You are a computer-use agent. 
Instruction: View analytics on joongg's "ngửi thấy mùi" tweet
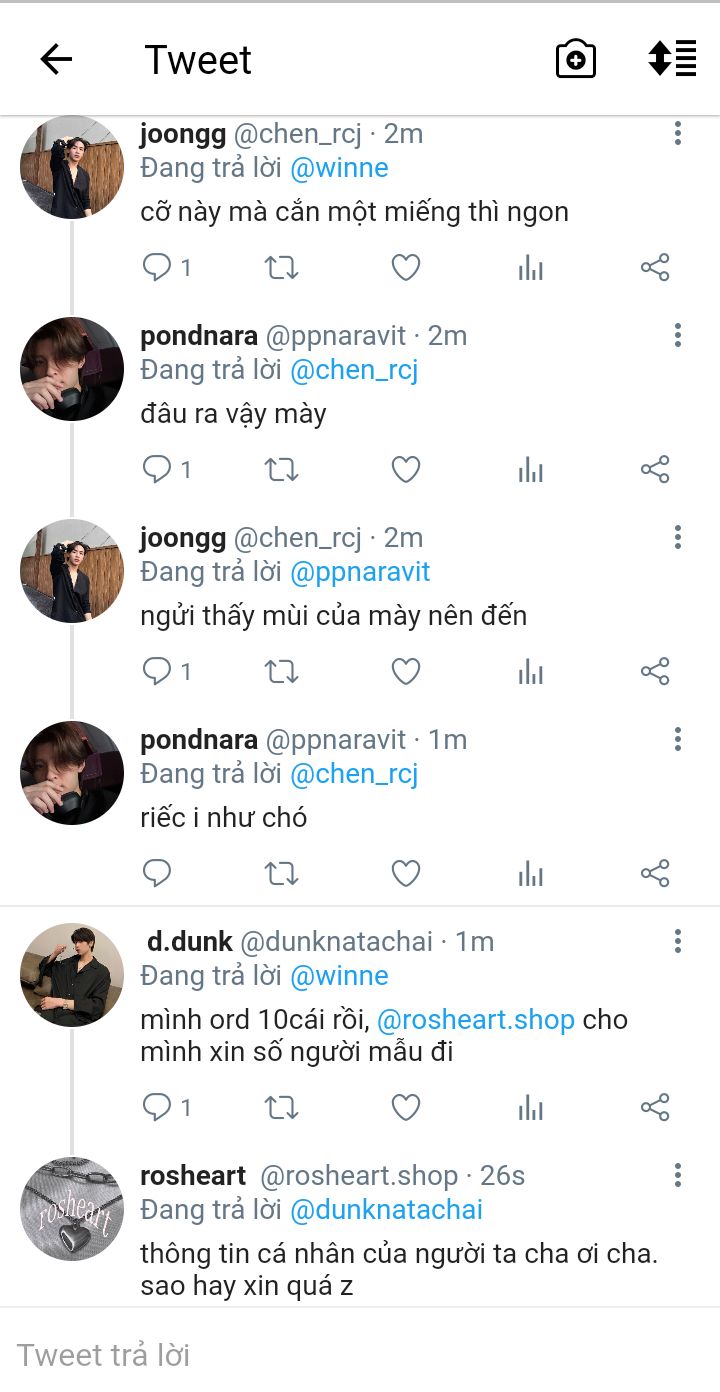[x=531, y=671]
